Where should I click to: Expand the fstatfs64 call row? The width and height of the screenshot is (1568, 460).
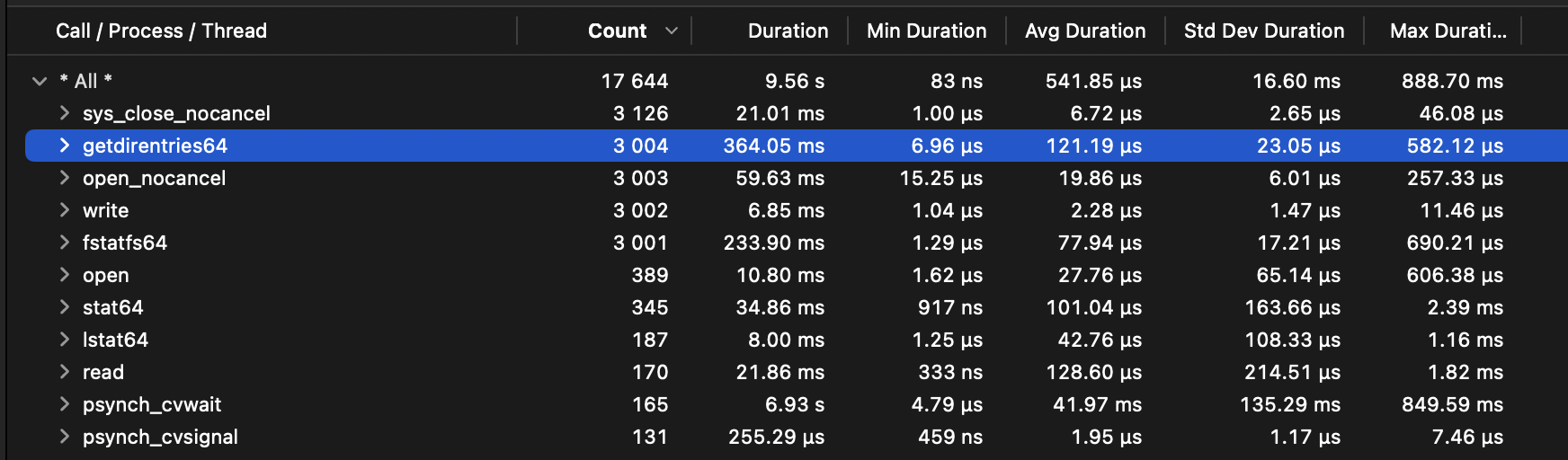point(64,243)
